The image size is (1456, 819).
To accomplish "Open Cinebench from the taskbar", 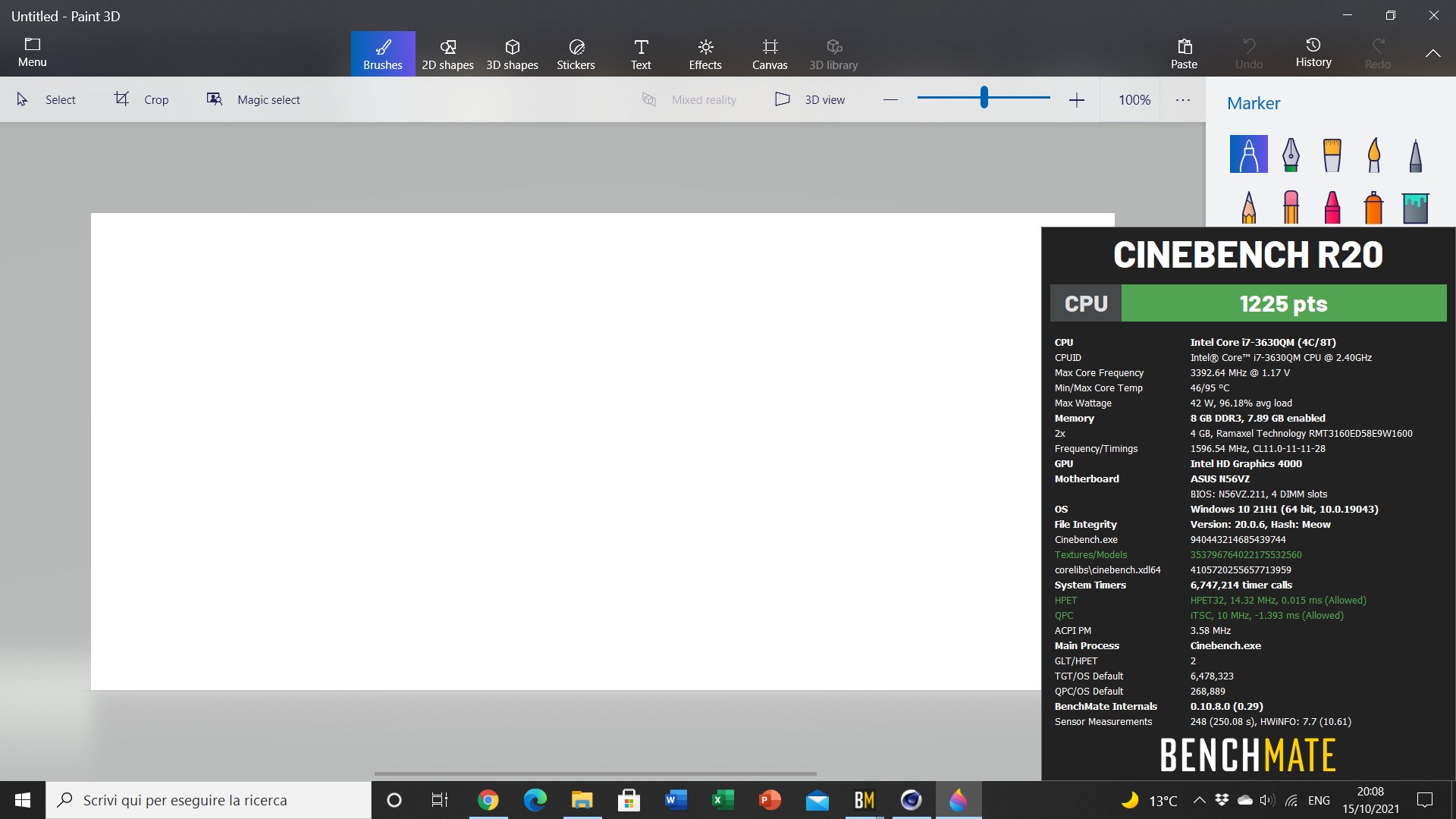I will tap(911, 800).
